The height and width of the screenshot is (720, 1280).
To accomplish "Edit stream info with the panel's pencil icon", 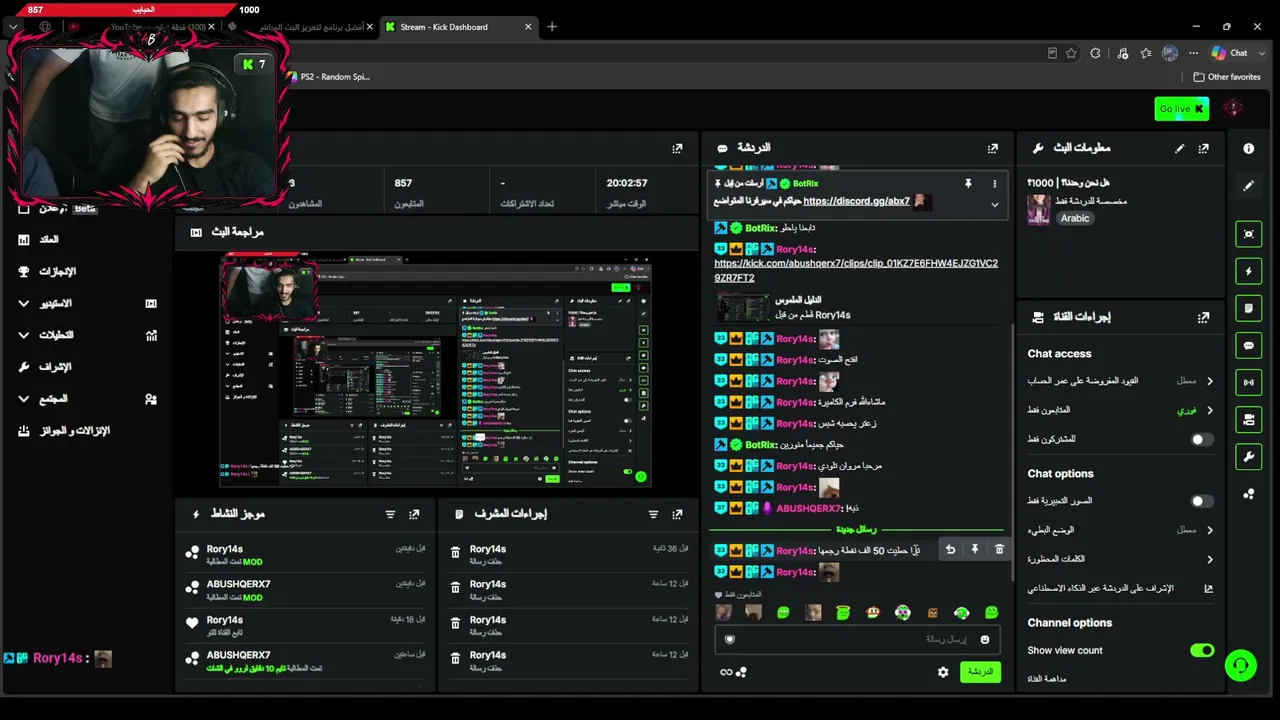I will pyautogui.click(x=1180, y=148).
